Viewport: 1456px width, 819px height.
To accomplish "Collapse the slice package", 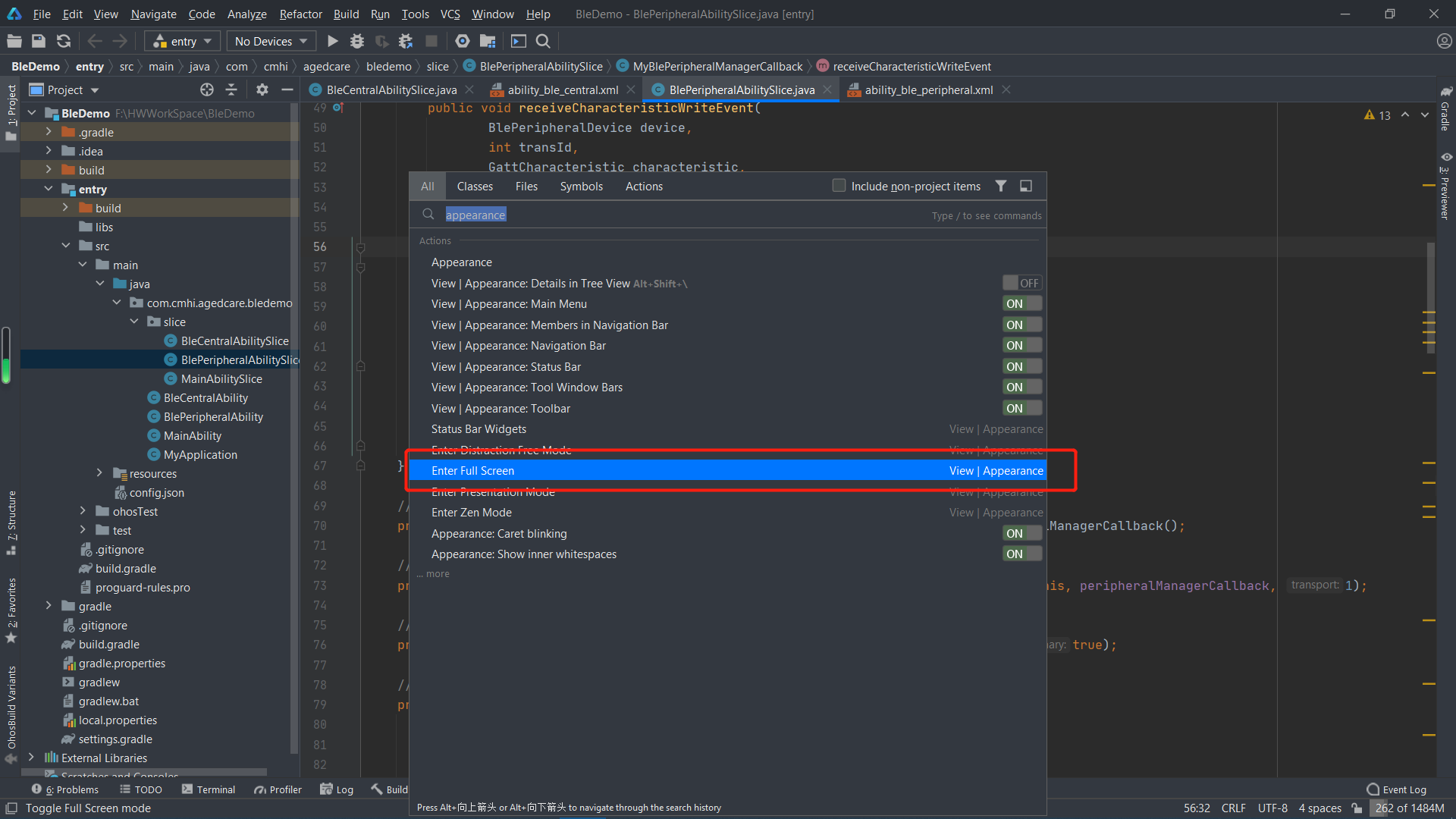I will [x=133, y=322].
